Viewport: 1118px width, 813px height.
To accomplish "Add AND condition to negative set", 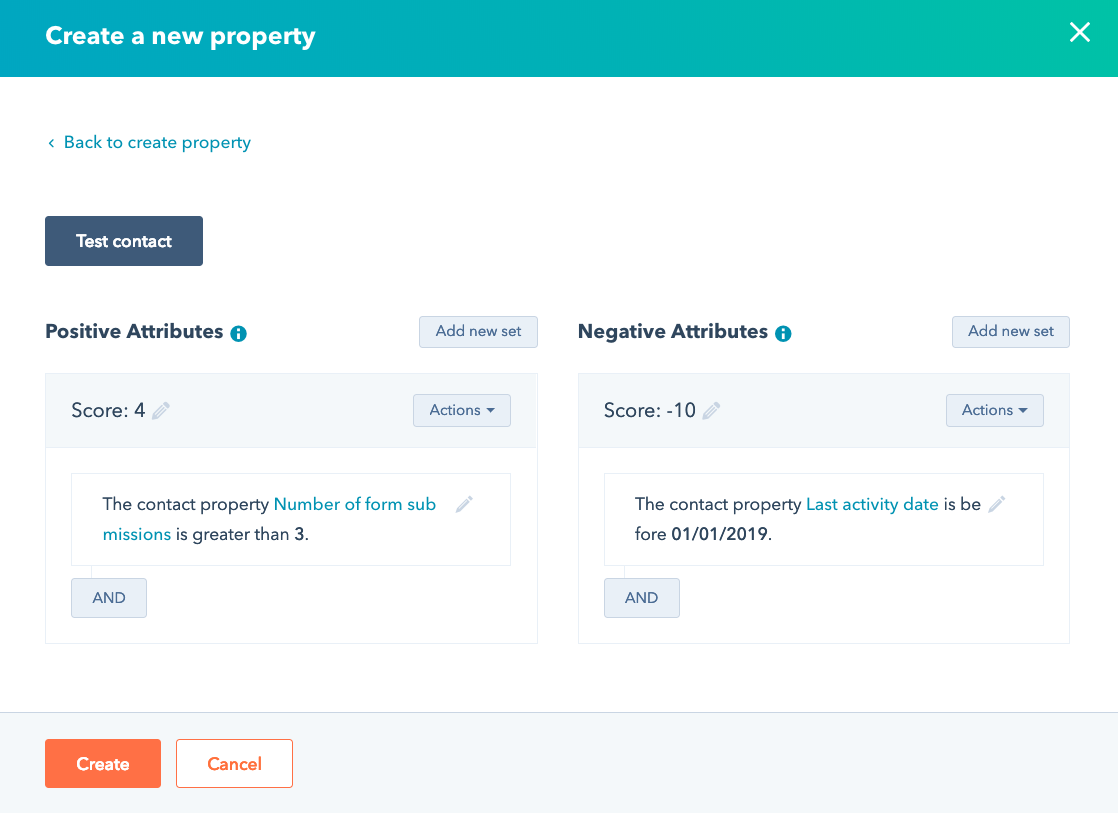I will point(641,598).
